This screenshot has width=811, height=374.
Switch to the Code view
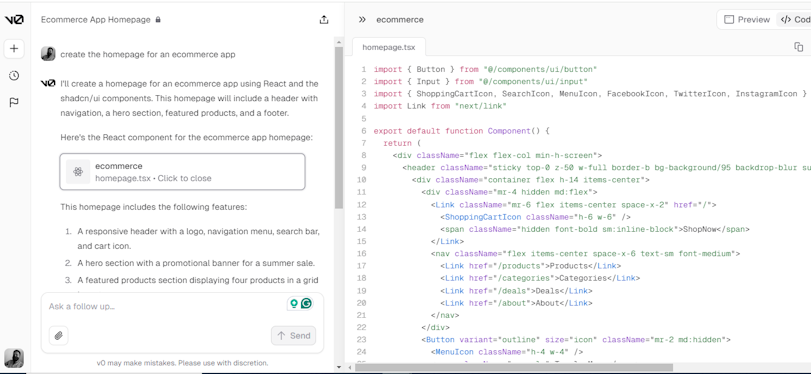[x=795, y=20]
